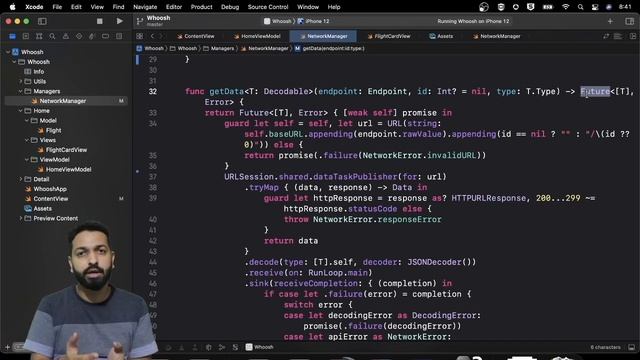Open the Library with plus button
The width and height of the screenshot is (640, 360).
point(610,21)
